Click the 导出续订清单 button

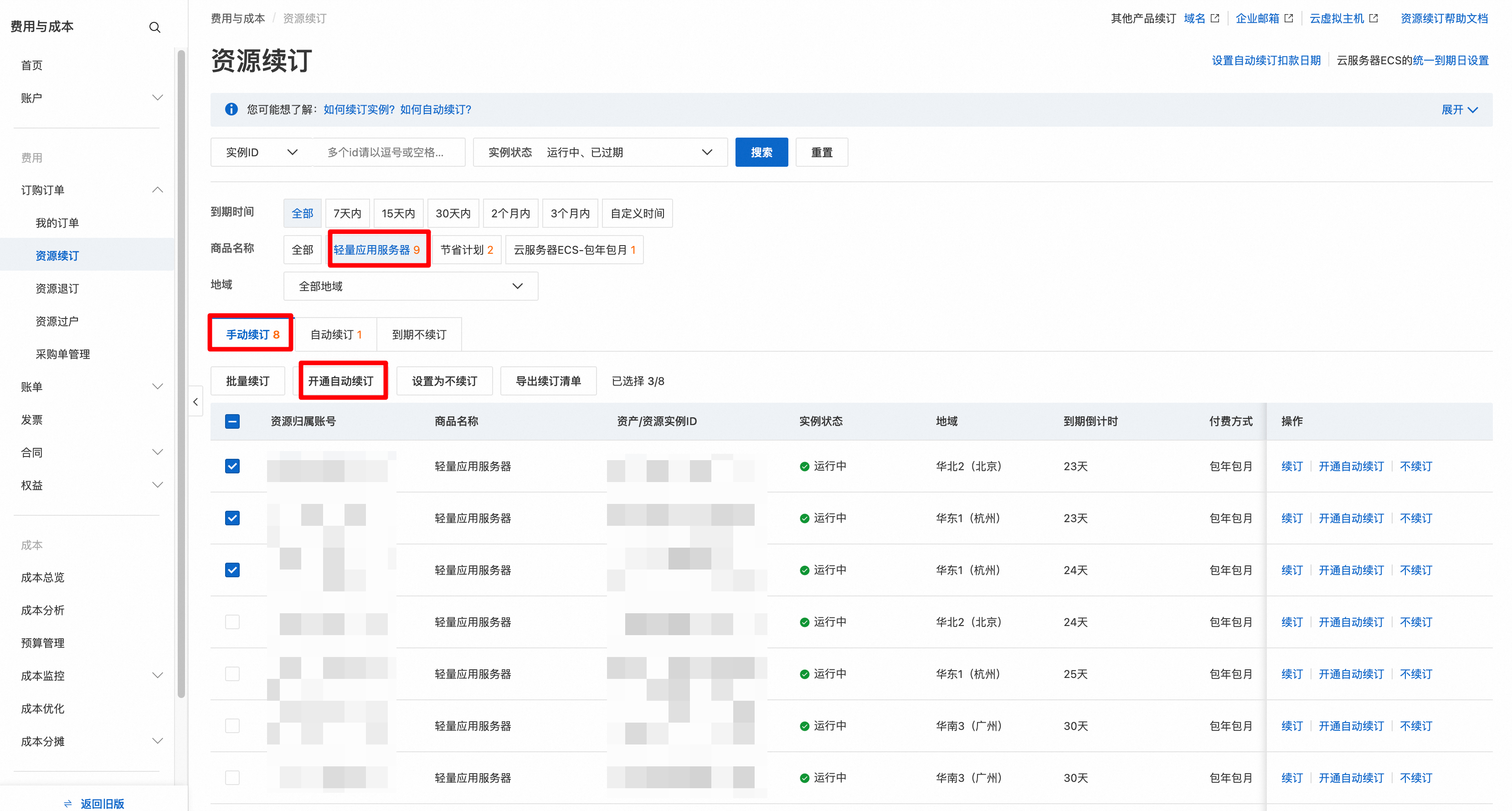point(548,381)
